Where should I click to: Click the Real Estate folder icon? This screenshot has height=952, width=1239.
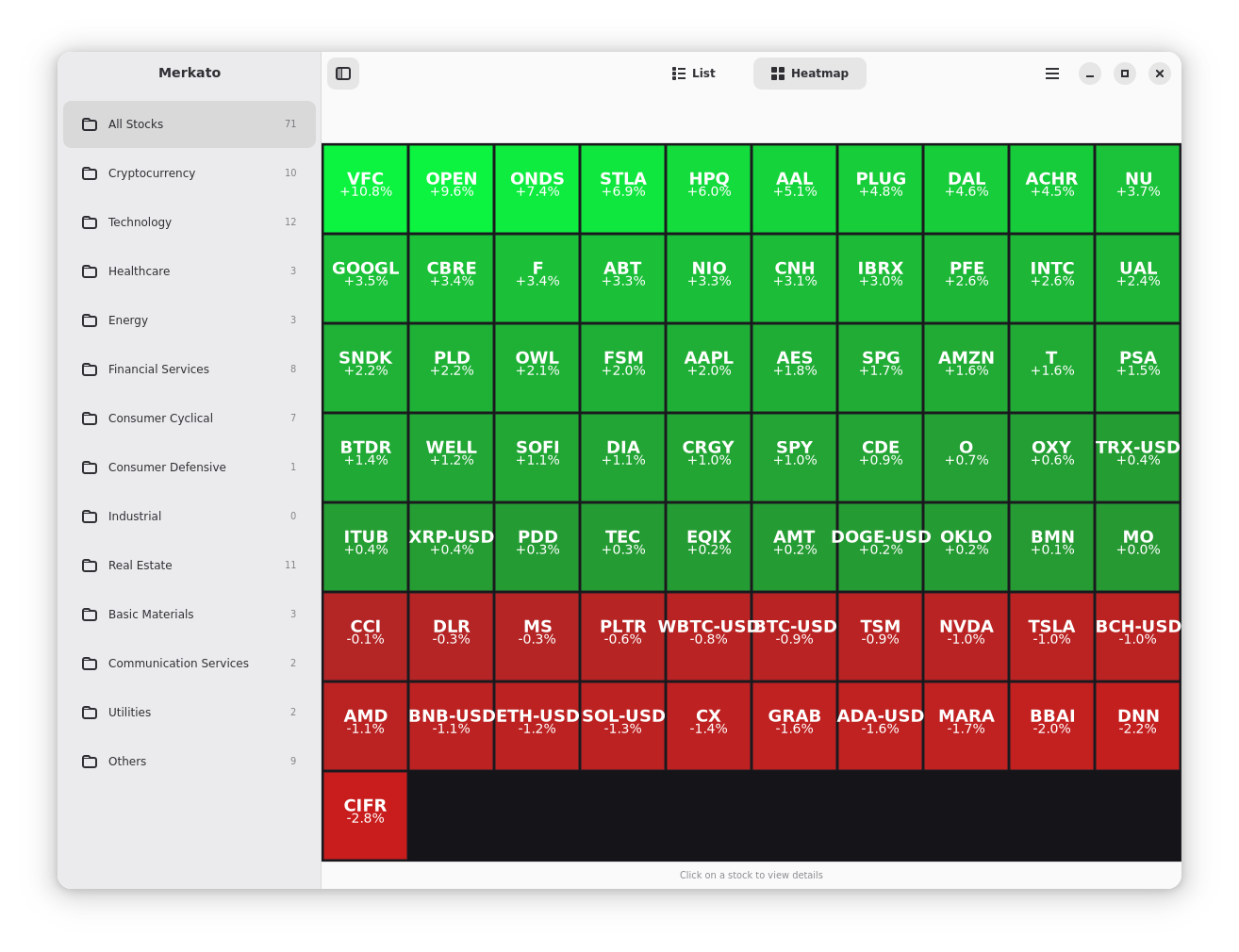point(90,566)
